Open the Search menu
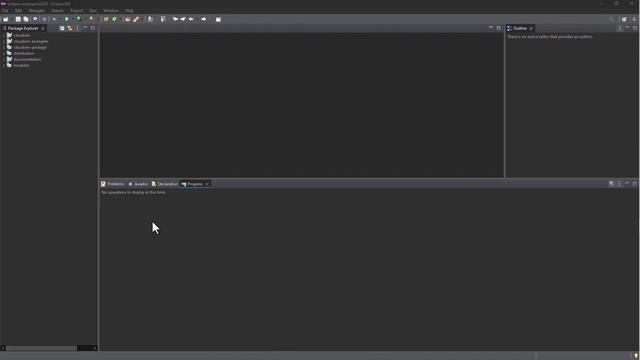The width and height of the screenshot is (640, 360). 58,11
